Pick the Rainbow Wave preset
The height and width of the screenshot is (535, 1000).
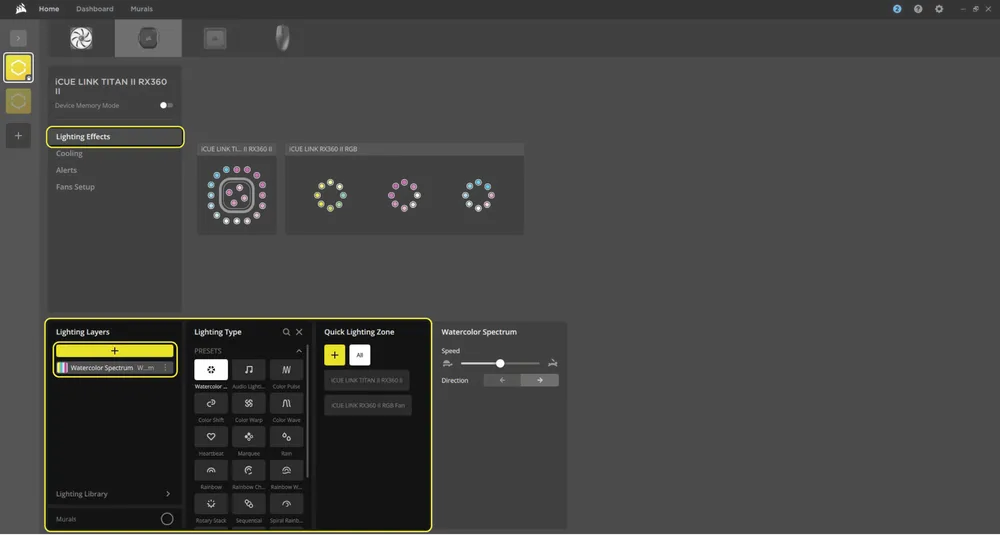(x=286, y=470)
